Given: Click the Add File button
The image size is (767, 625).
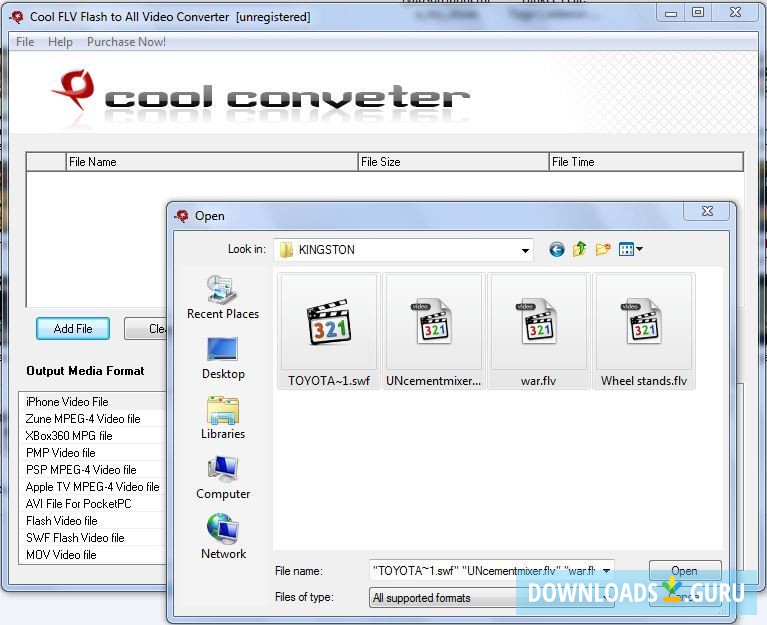Looking at the screenshot, I should [73, 329].
